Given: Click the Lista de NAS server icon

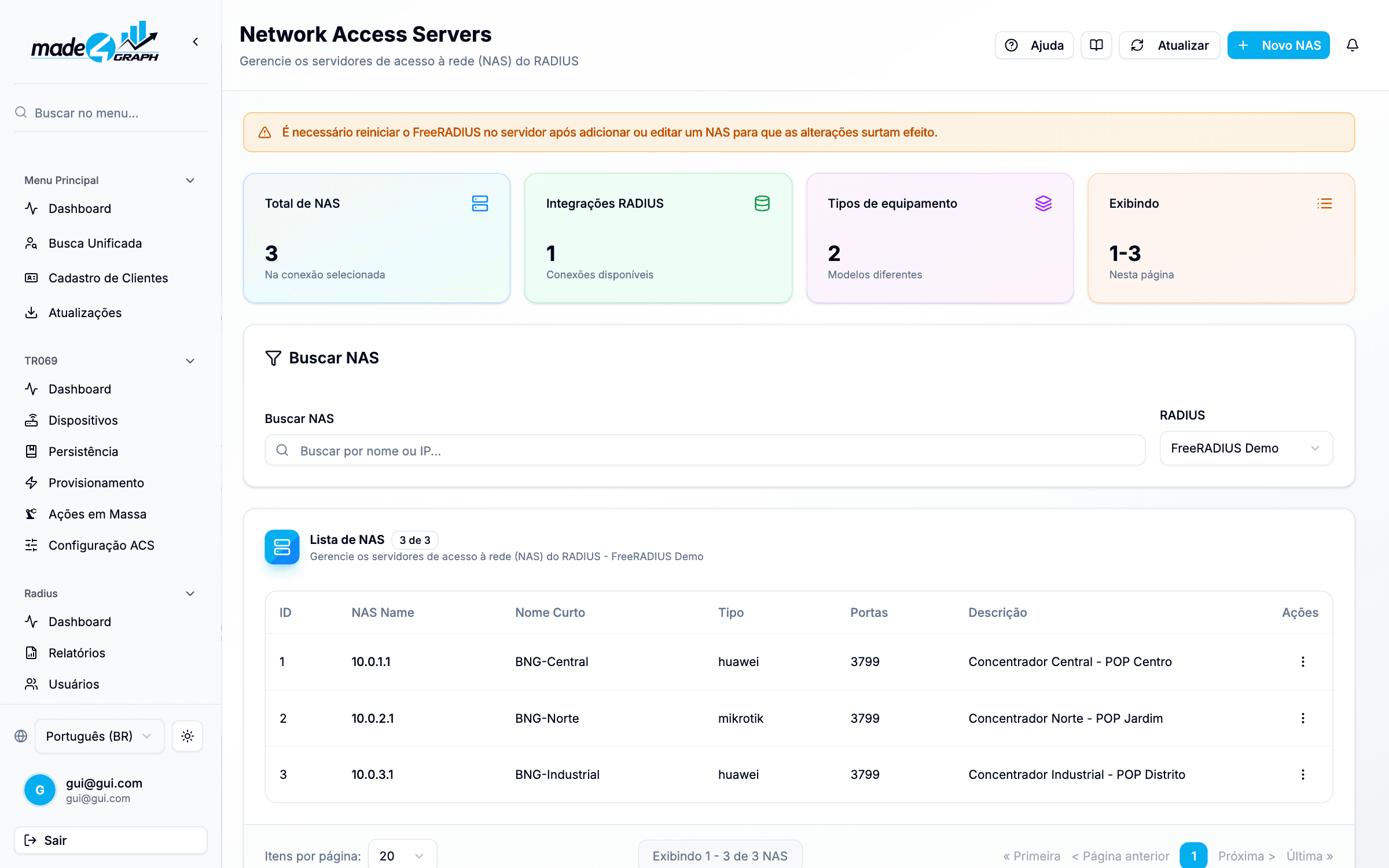Looking at the screenshot, I should click(282, 547).
